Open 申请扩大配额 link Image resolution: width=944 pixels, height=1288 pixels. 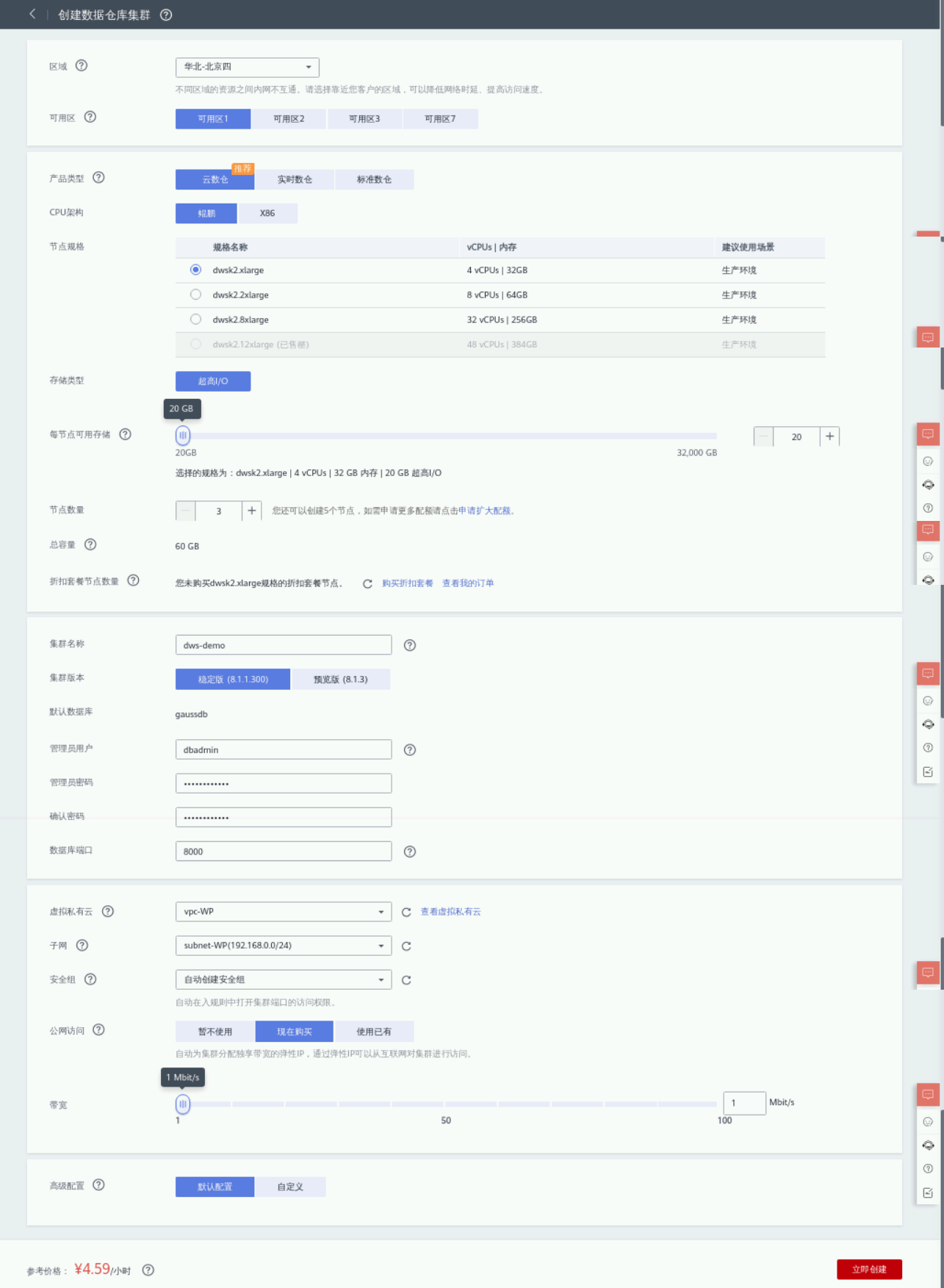coord(484,511)
